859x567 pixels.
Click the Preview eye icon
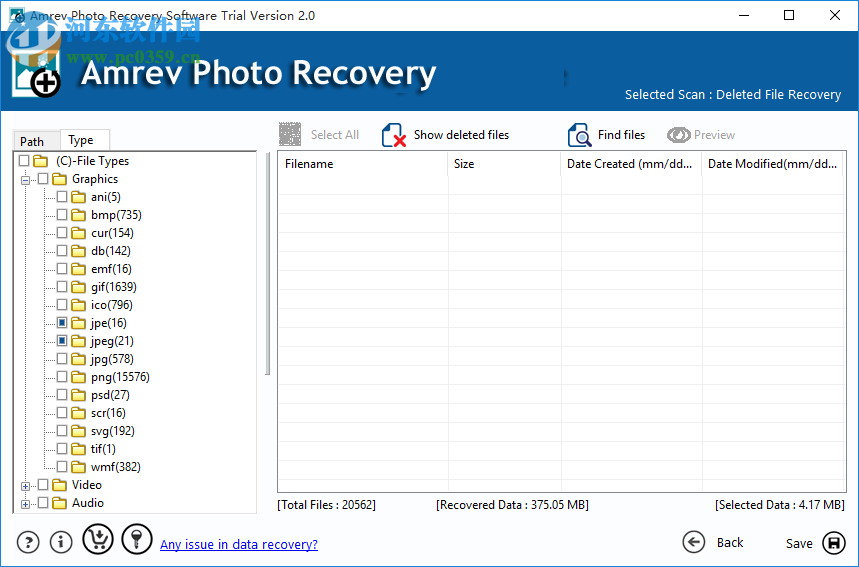pos(678,135)
